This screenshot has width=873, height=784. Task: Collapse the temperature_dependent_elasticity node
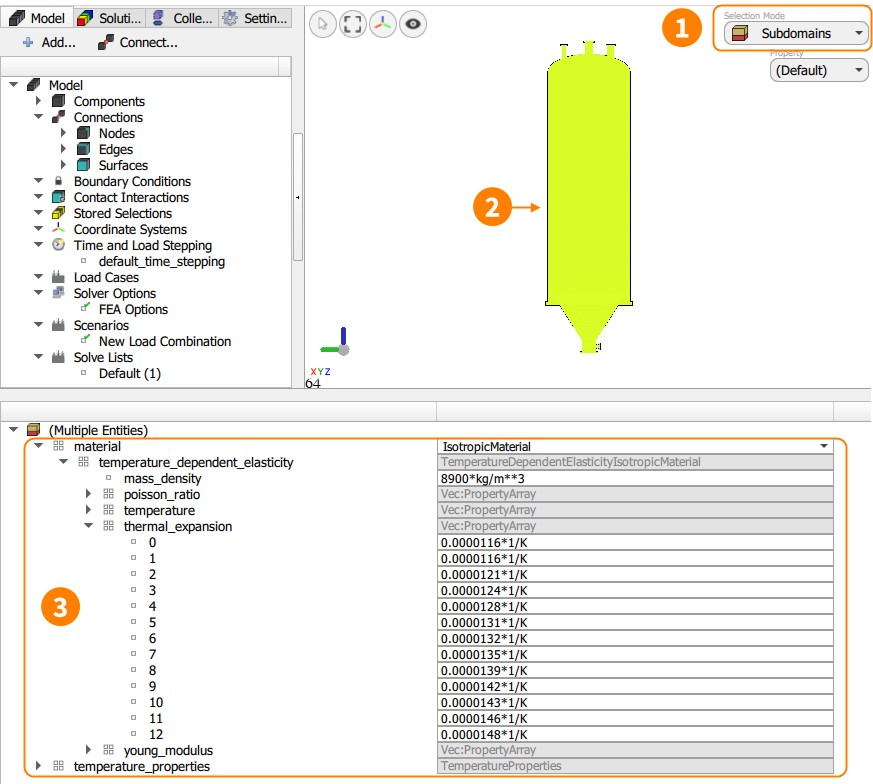[x=63, y=462]
